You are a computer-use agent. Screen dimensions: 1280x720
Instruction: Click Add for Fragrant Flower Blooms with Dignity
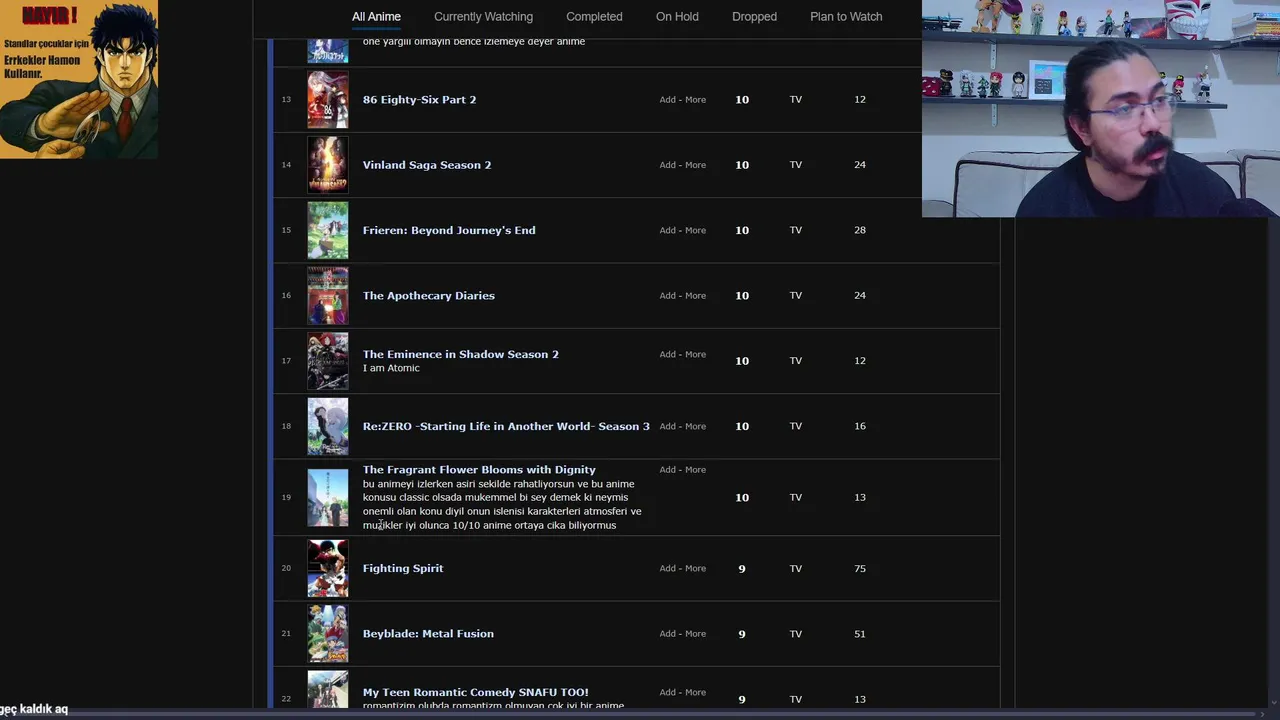click(x=667, y=469)
